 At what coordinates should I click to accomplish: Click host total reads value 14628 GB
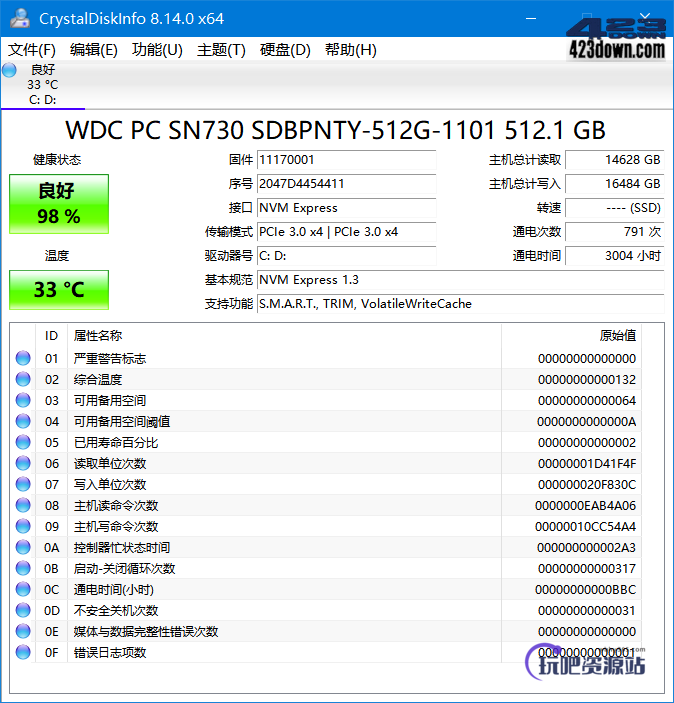pyautogui.click(x=614, y=160)
